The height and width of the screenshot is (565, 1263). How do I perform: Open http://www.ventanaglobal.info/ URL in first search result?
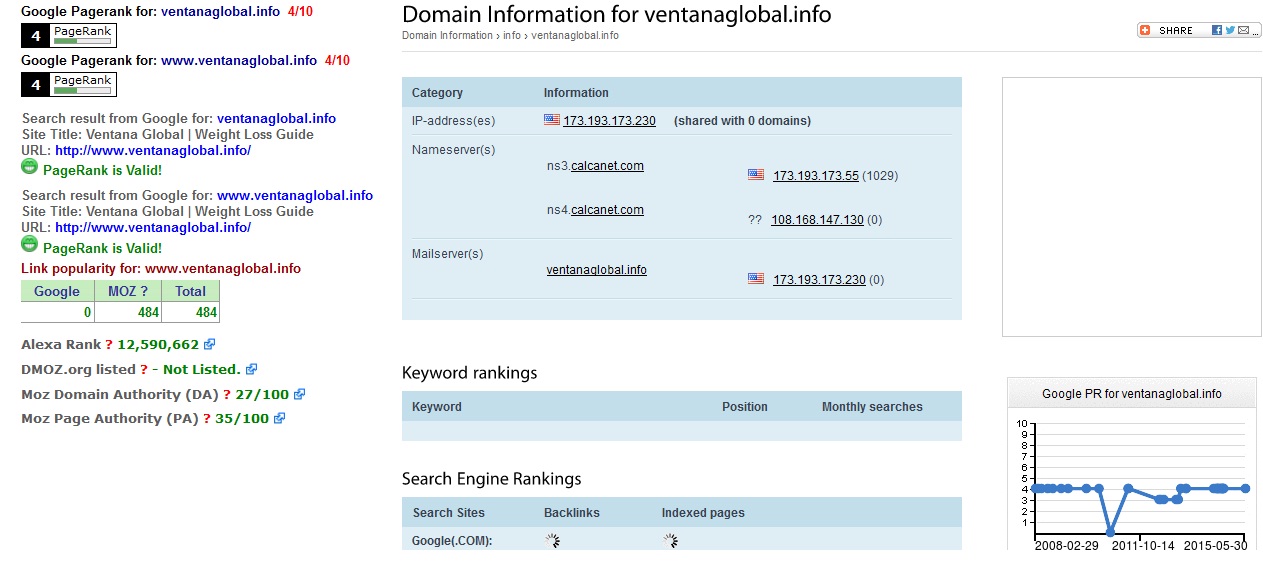click(x=153, y=151)
